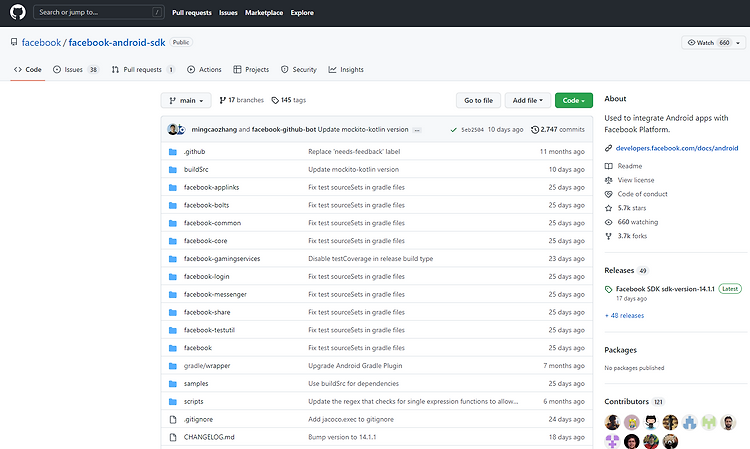Open the first contributor avatar
Screen dimensions: 750x449
(612, 422)
